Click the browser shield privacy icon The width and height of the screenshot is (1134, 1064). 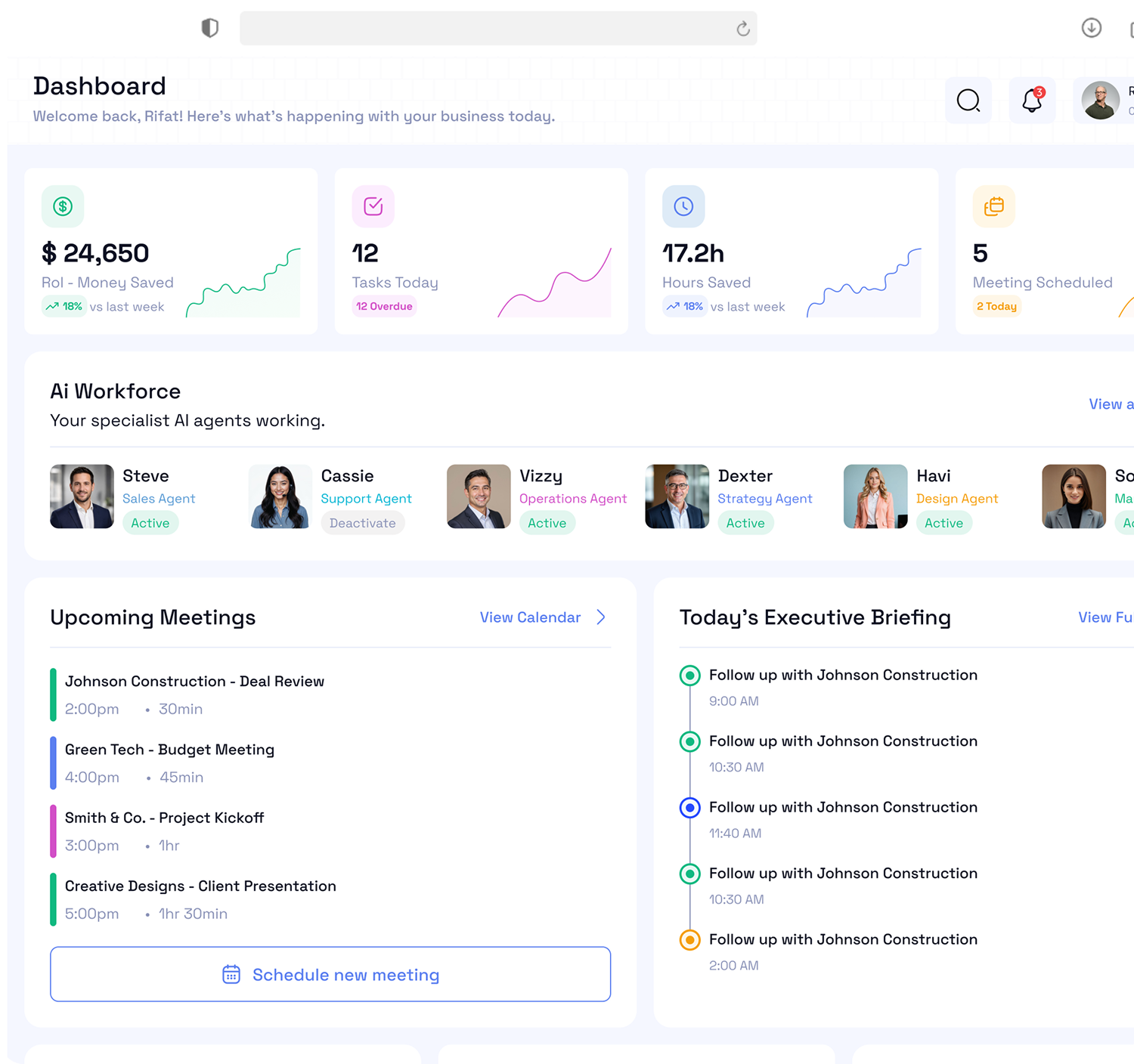[210, 28]
